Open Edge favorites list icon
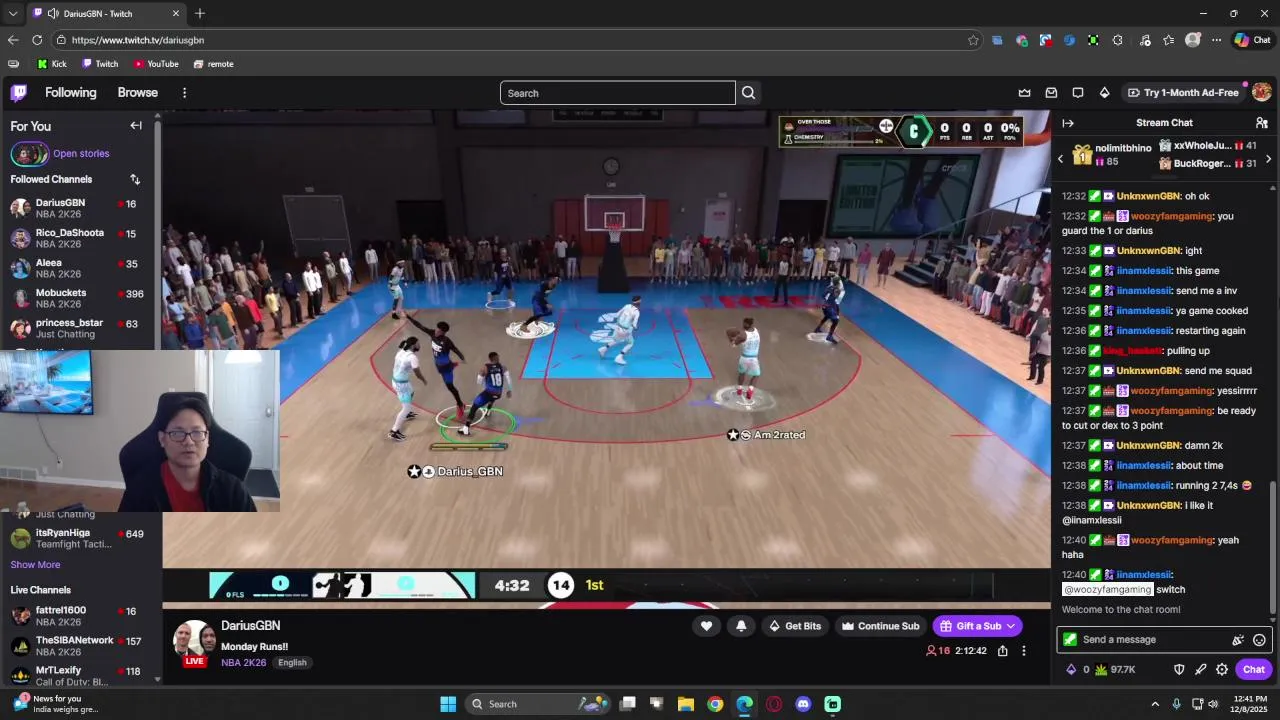Image resolution: width=1280 pixels, height=720 pixels. [1168, 40]
